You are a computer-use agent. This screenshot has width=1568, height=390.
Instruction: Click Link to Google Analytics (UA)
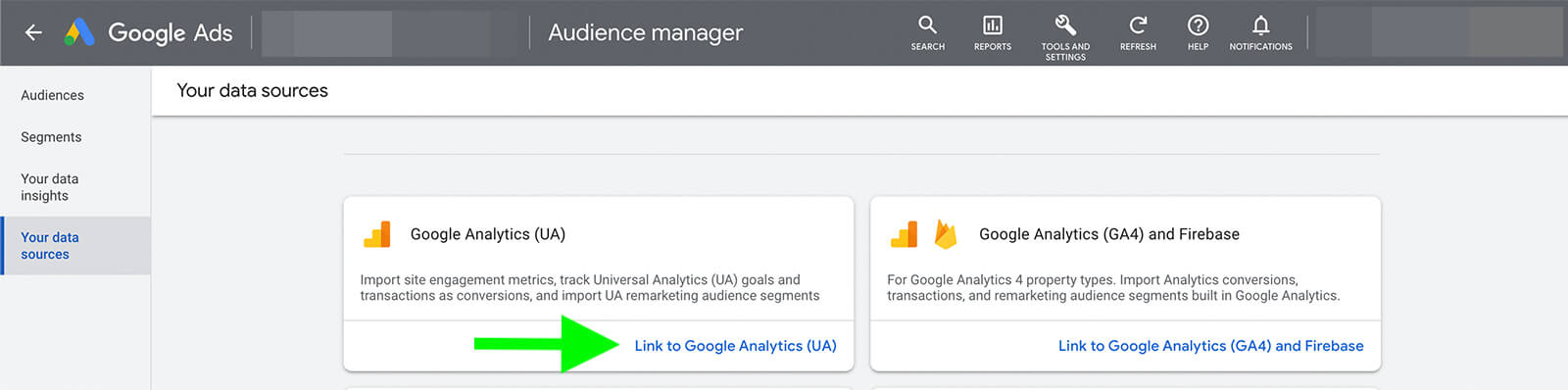pos(735,346)
